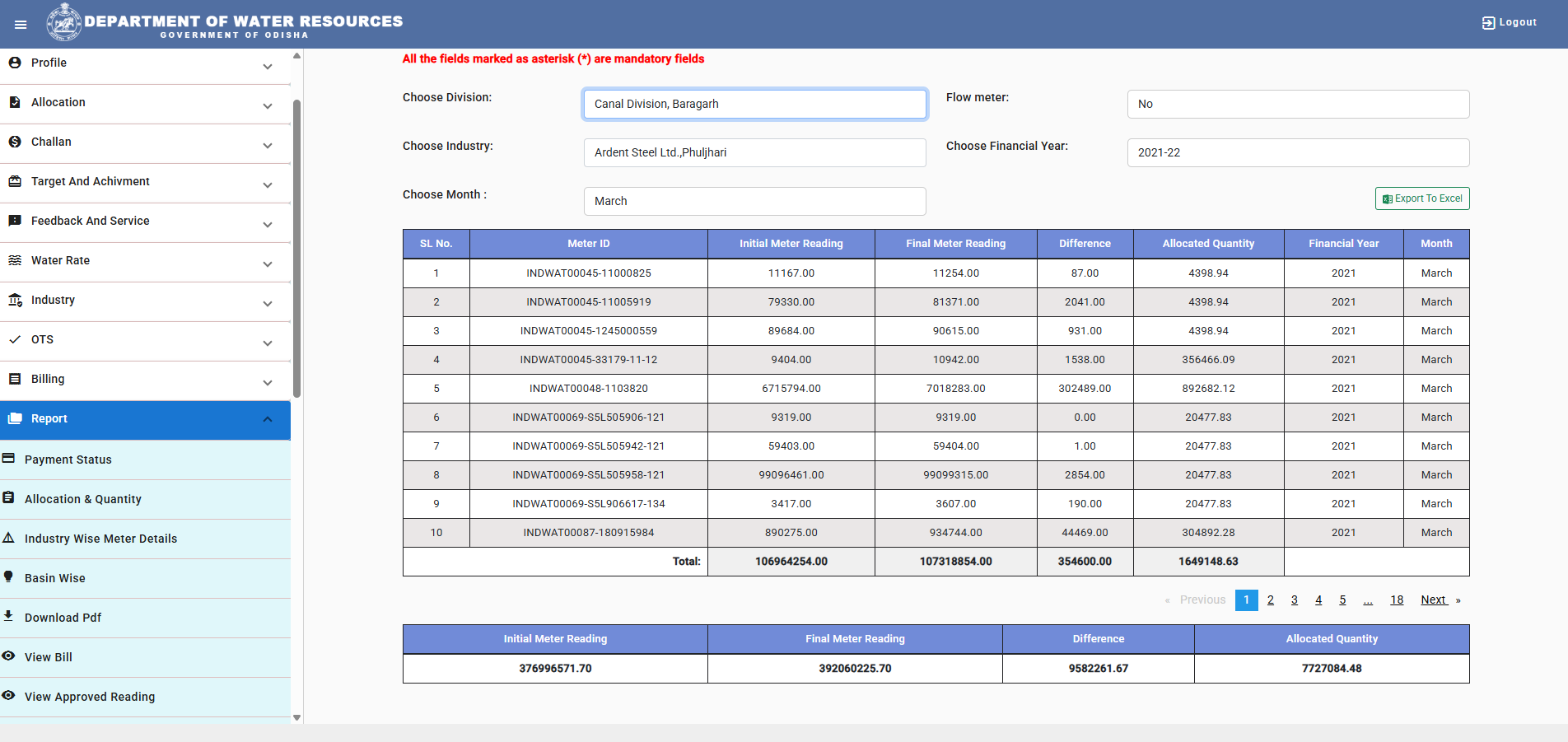Click the View Approved Reading eye icon
This screenshot has height=742, width=1568.
coord(8,695)
